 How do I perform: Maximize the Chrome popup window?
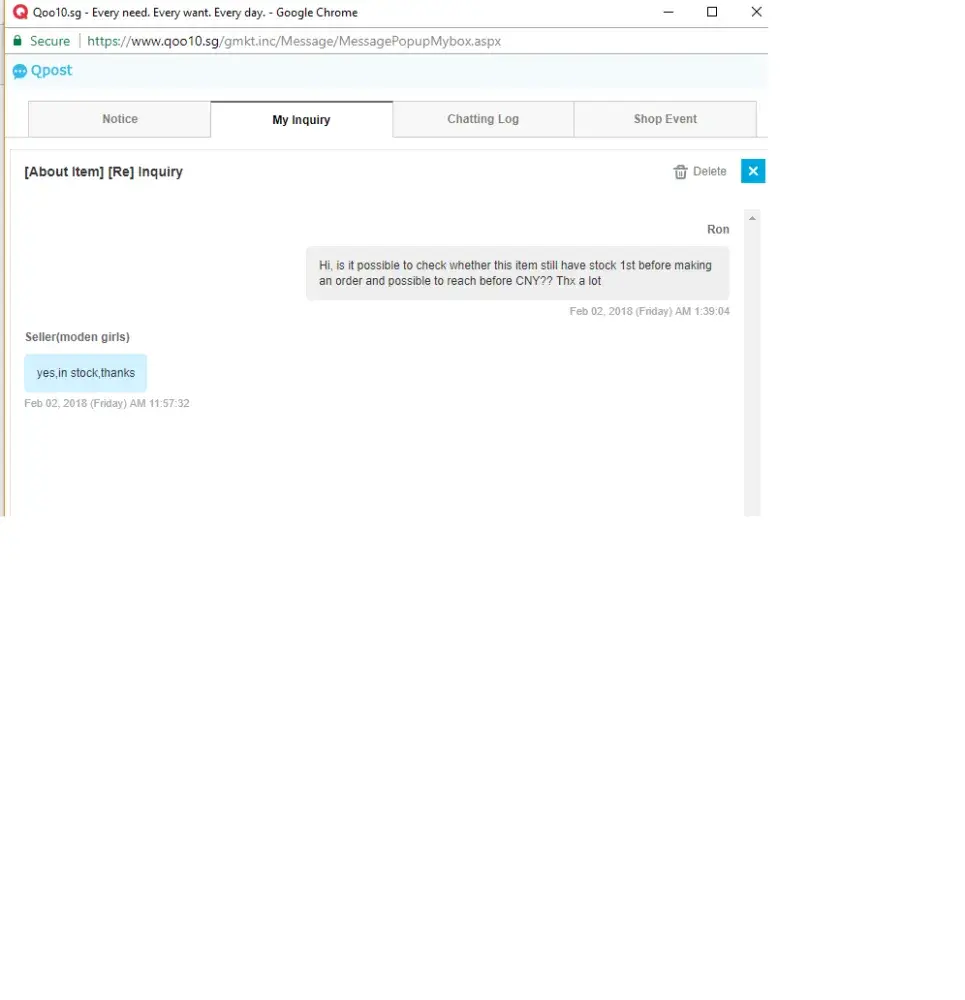pyautogui.click(x=712, y=13)
